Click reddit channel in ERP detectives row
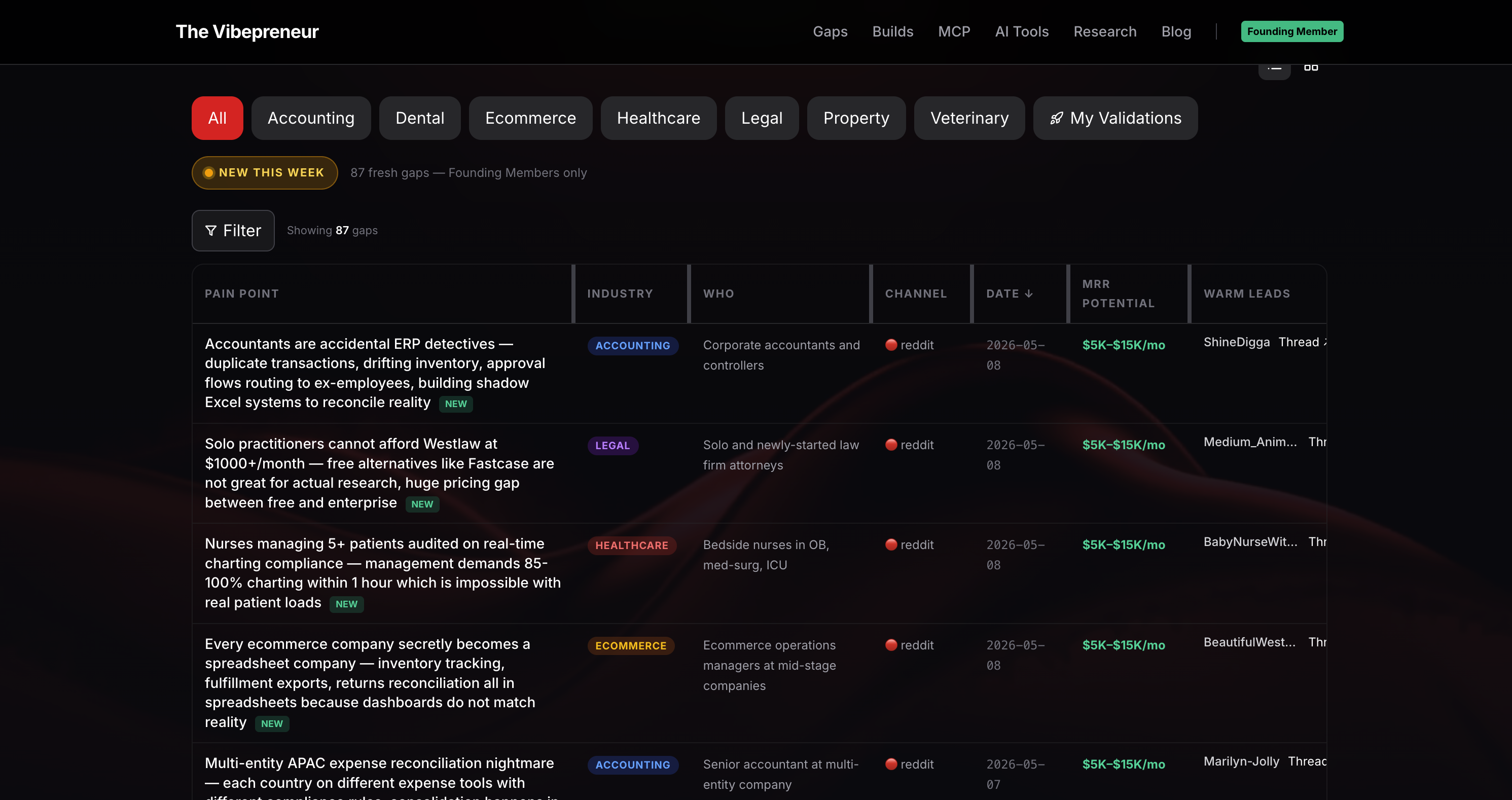Screen dimensions: 1512x800 pyautogui.click(x=909, y=345)
